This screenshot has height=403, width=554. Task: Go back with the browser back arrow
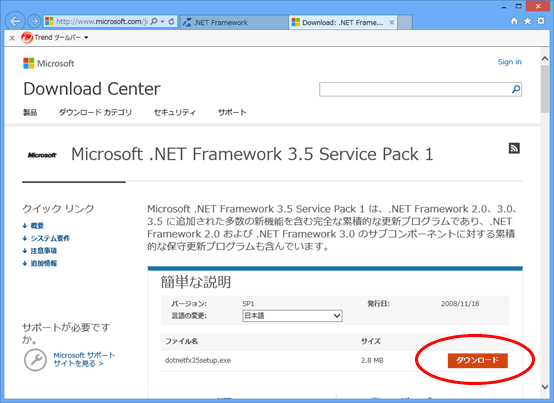point(15,21)
